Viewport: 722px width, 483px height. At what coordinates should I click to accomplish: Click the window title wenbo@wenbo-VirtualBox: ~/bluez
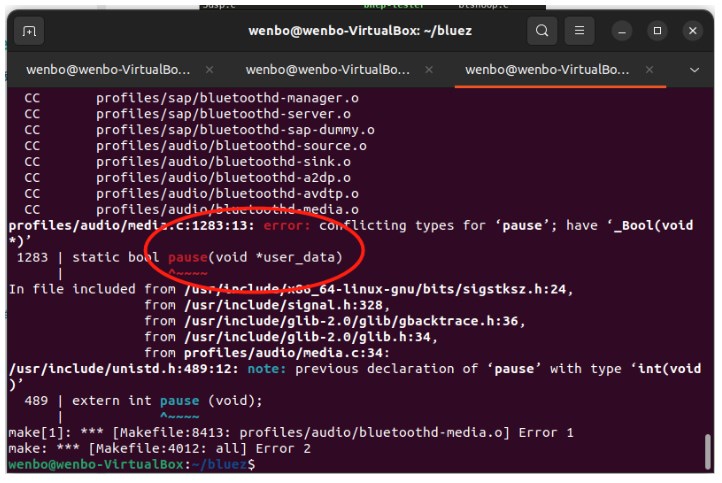click(x=360, y=31)
